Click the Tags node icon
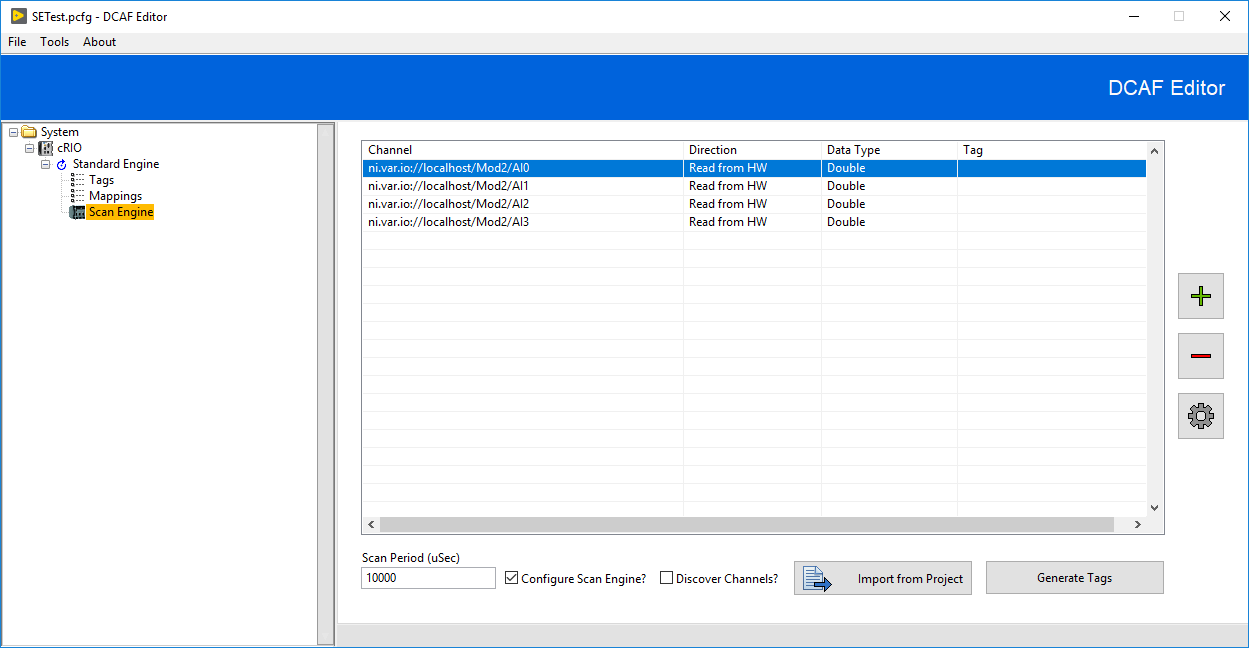This screenshot has height=648, width=1249. 77,180
